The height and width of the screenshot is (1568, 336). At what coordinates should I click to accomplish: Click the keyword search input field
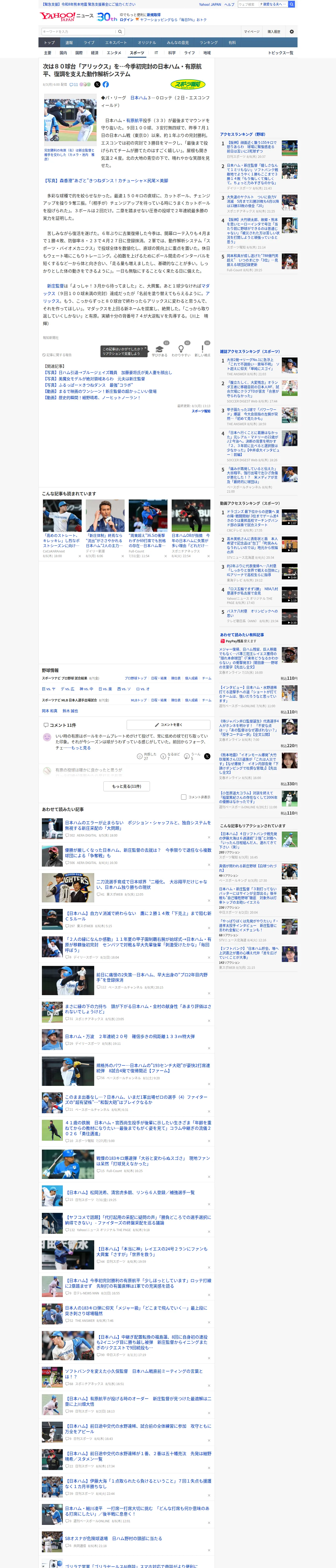click(79, 32)
